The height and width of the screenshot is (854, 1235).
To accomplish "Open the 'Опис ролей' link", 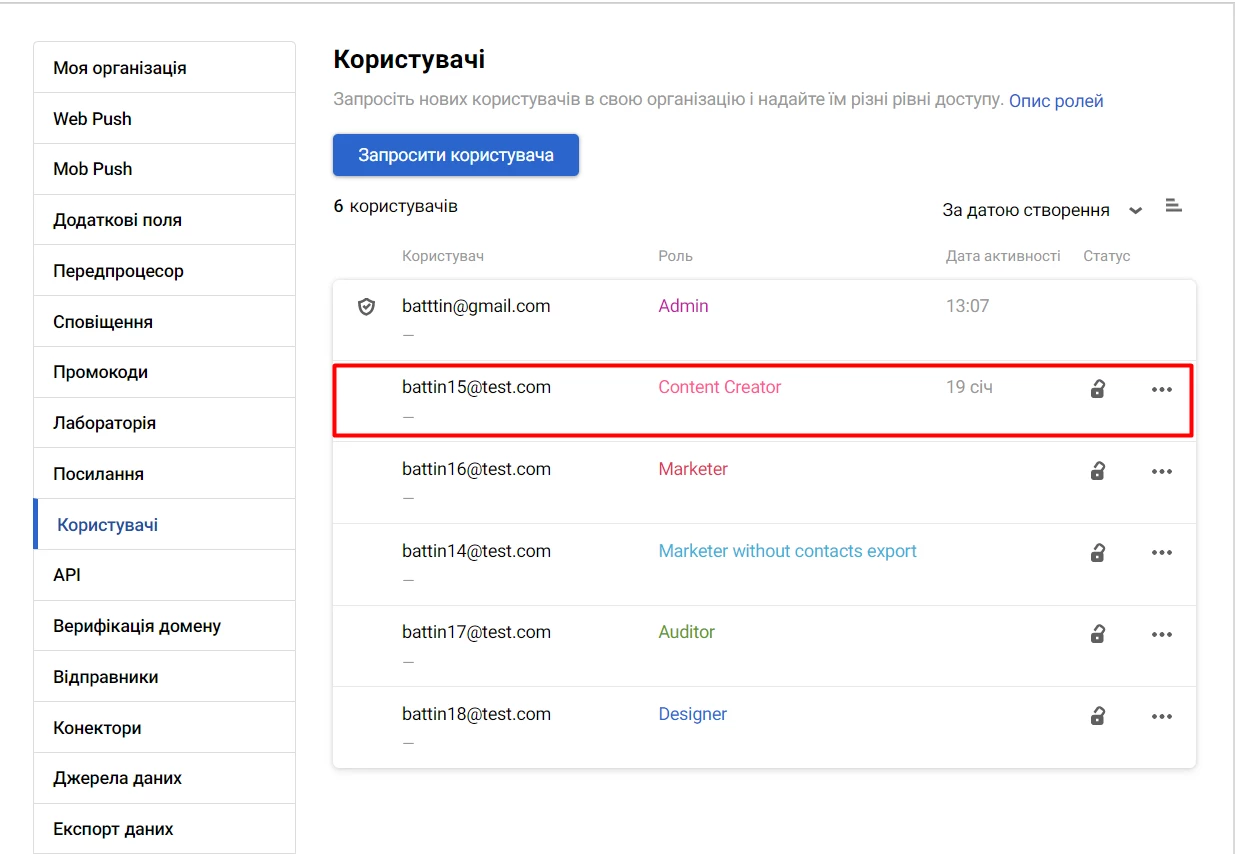I will pyautogui.click(x=1056, y=101).
